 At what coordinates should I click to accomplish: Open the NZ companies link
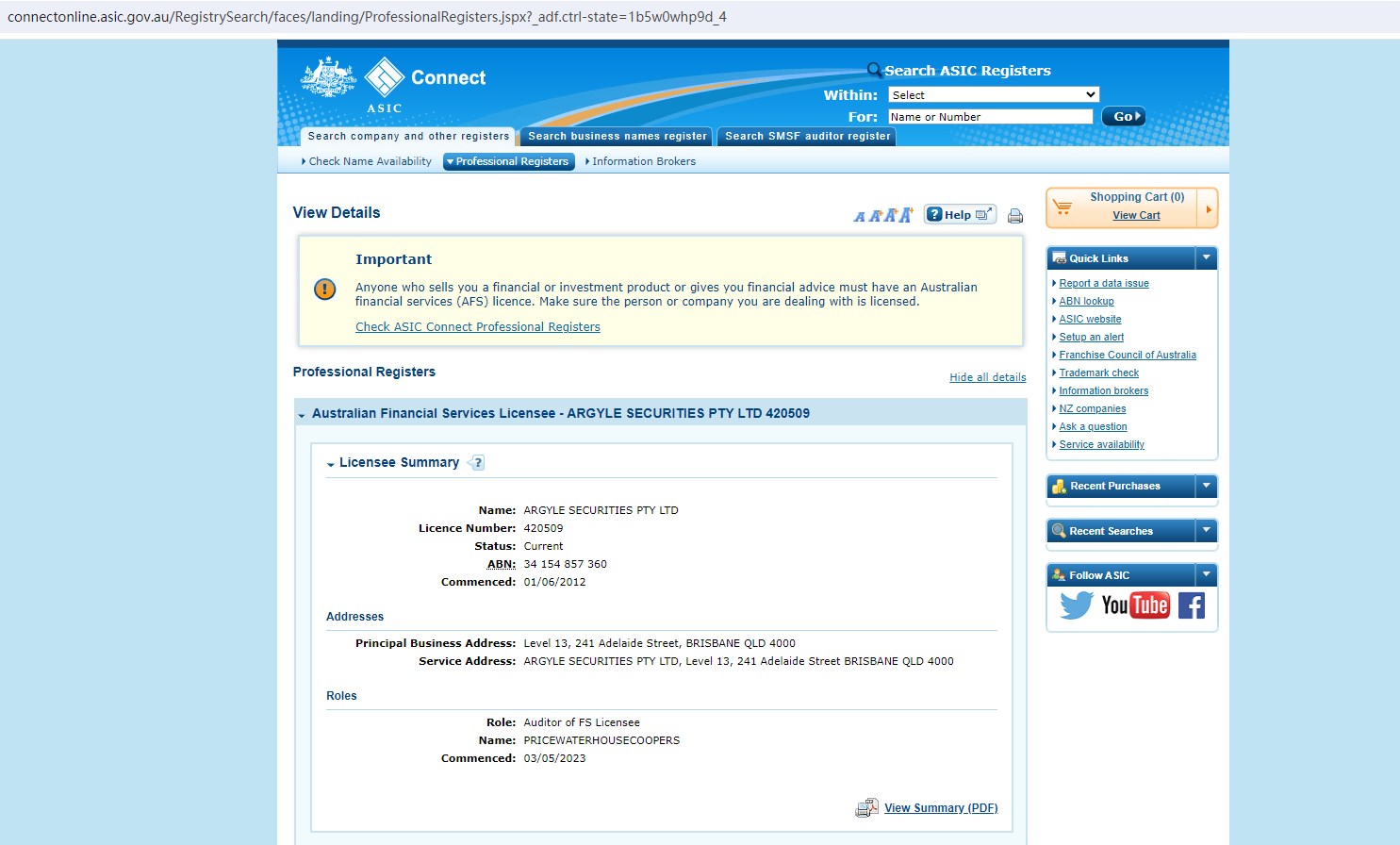point(1093,408)
